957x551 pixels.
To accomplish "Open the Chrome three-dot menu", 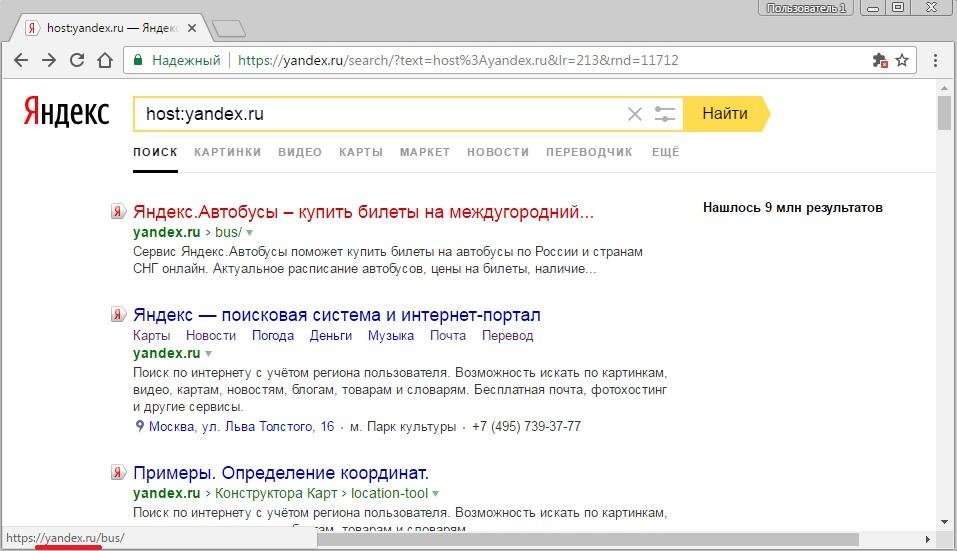I will click(x=935, y=60).
